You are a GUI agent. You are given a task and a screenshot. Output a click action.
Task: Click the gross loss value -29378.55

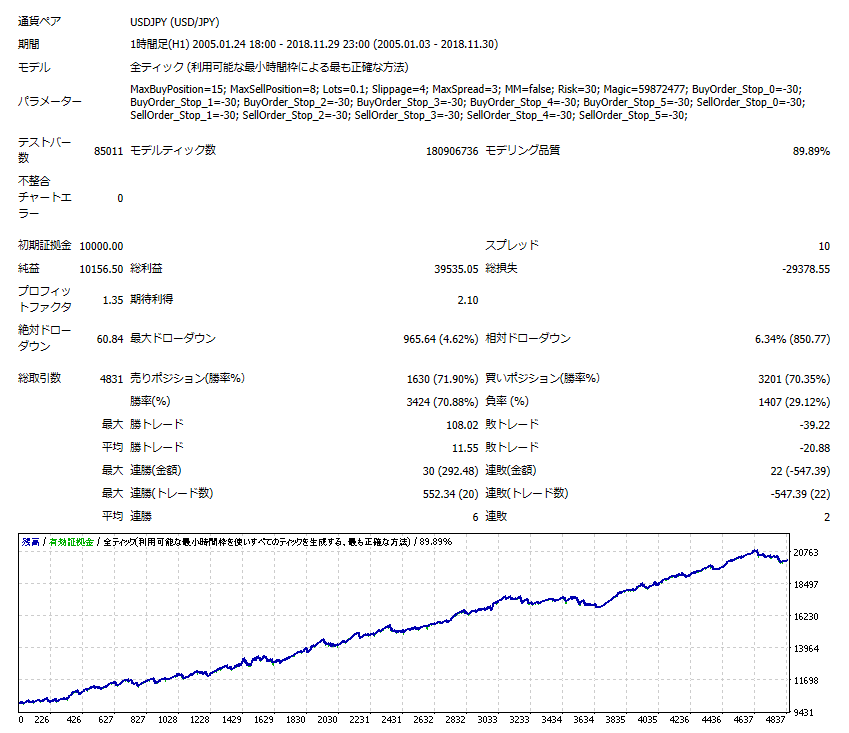tap(806, 269)
